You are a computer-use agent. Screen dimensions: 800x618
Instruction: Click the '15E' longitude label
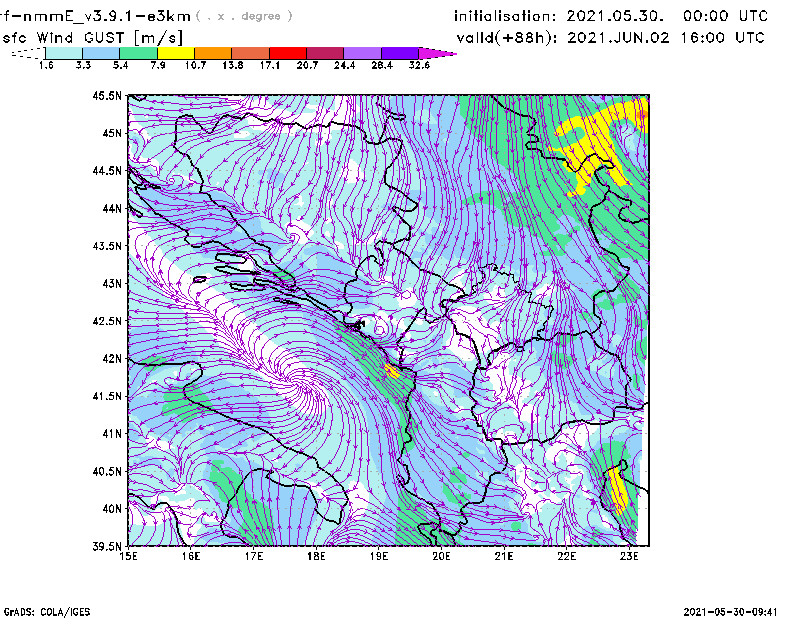[x=129, y=556]
